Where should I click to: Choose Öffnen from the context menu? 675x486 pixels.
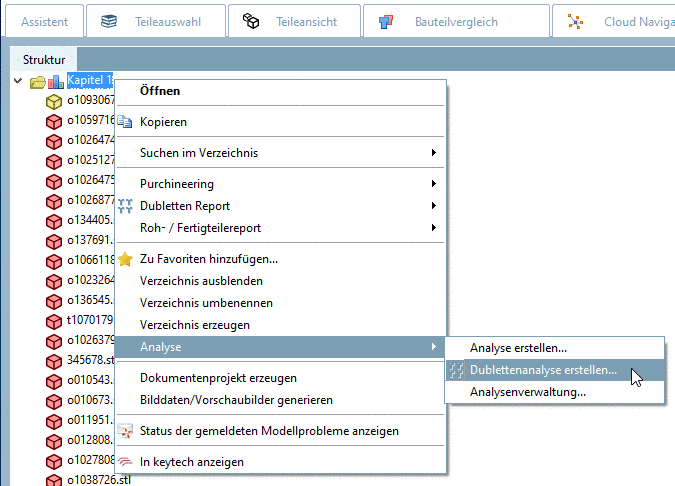160,91
